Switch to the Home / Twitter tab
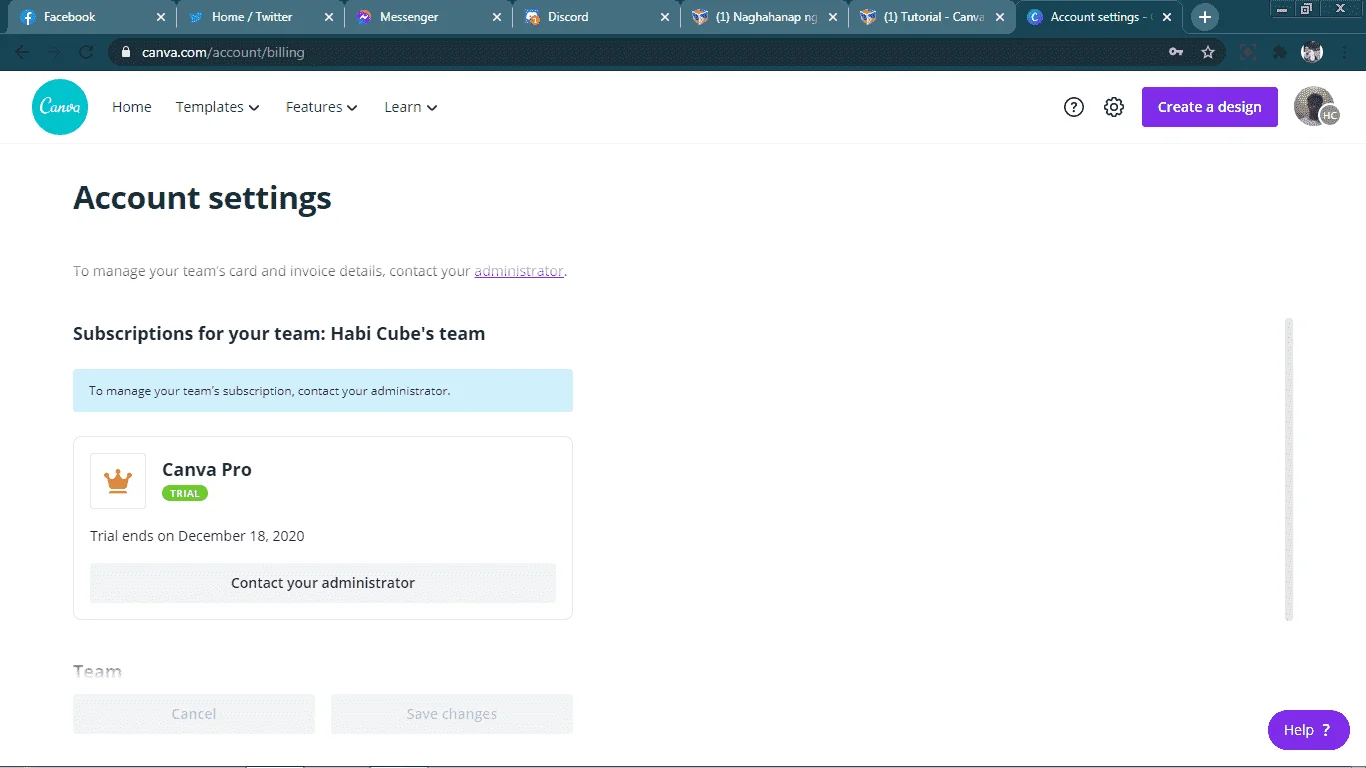This screenshot has height=768, width=1366. pyautogui.click(x=260, y=17)
